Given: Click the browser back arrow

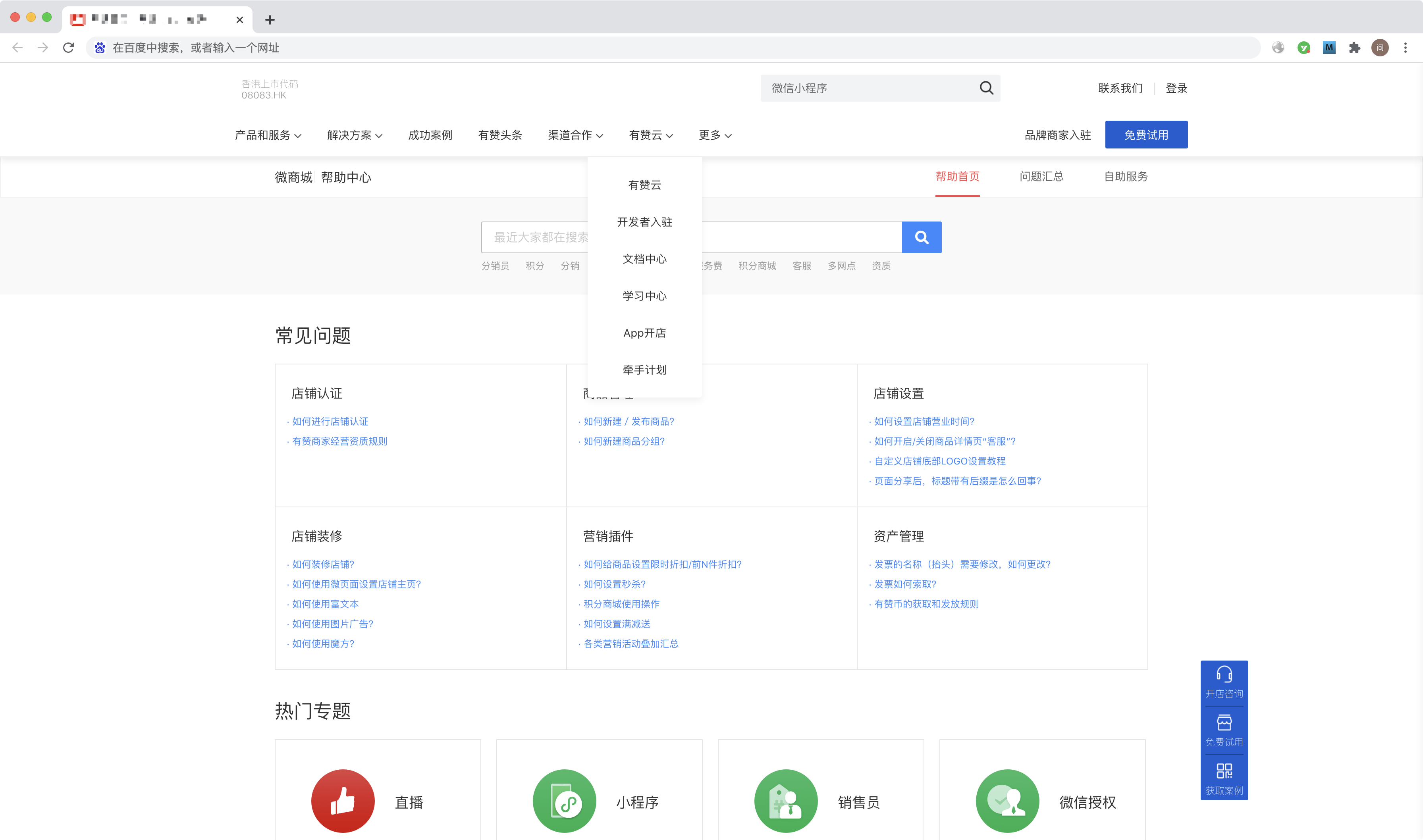Looking at the screenshot, I should tap(17, 48).
